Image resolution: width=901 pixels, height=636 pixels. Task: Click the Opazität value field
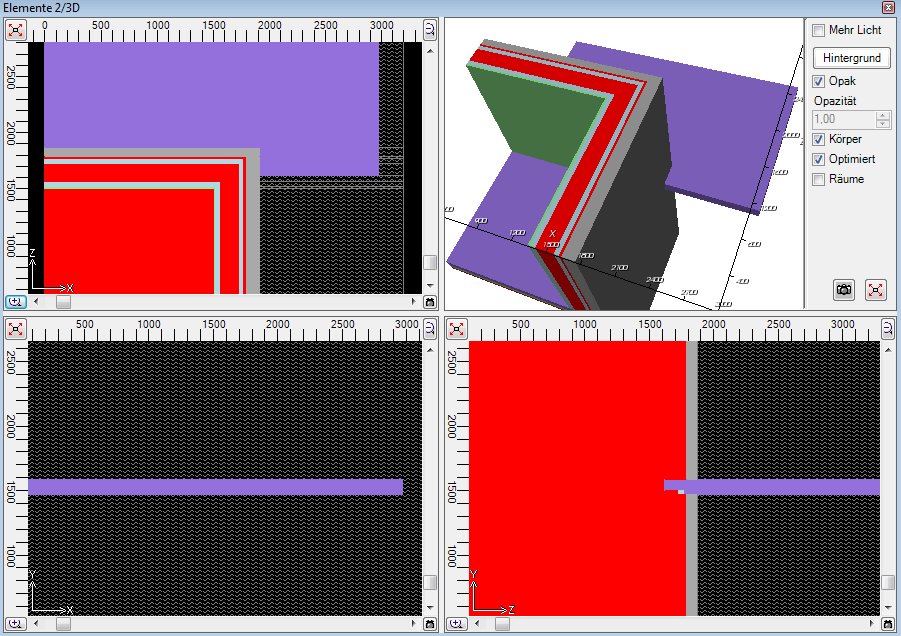coord(843,119)
